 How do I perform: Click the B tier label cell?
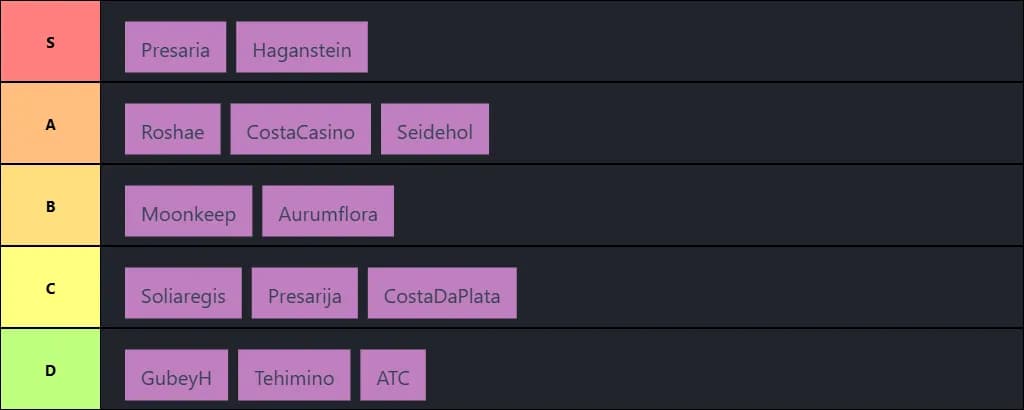50,206
